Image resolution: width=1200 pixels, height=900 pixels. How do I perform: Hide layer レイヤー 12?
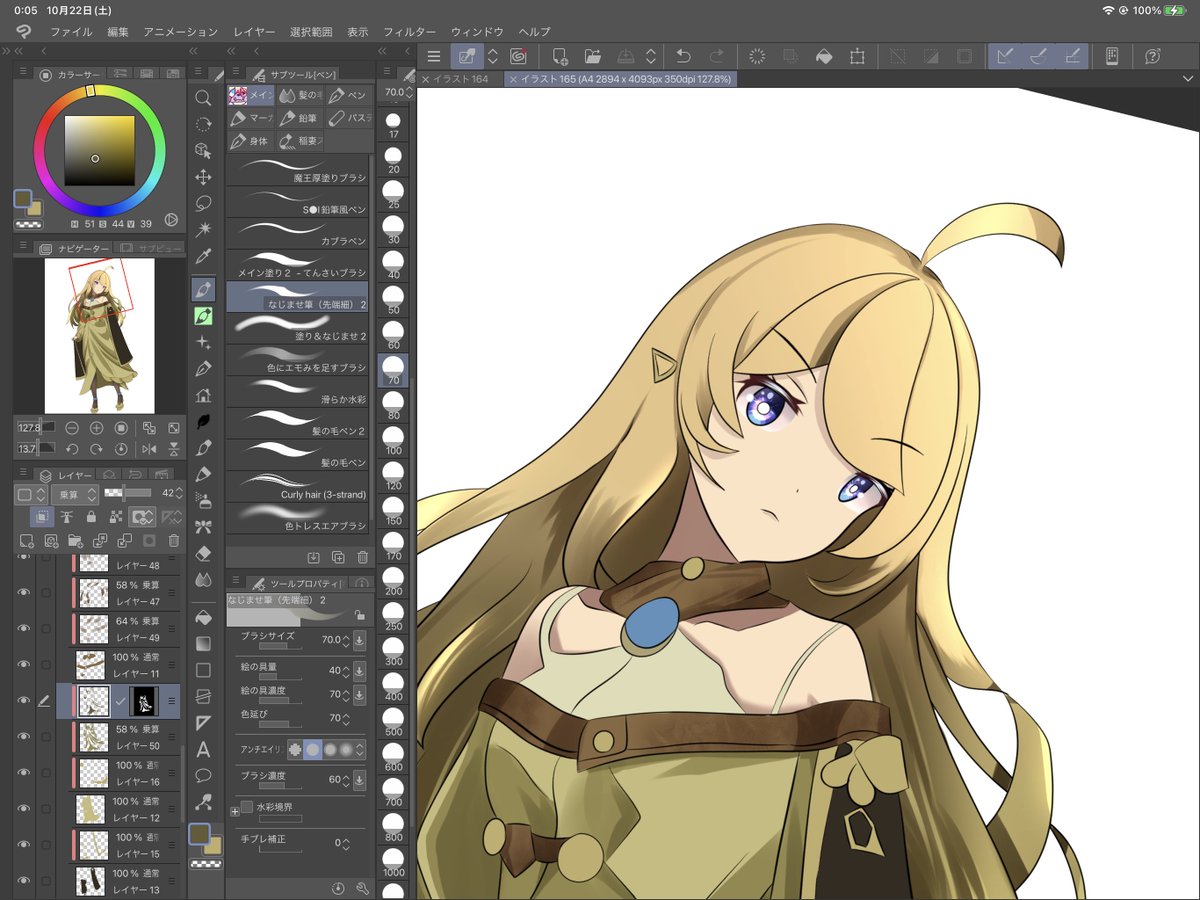click(23, 808)
